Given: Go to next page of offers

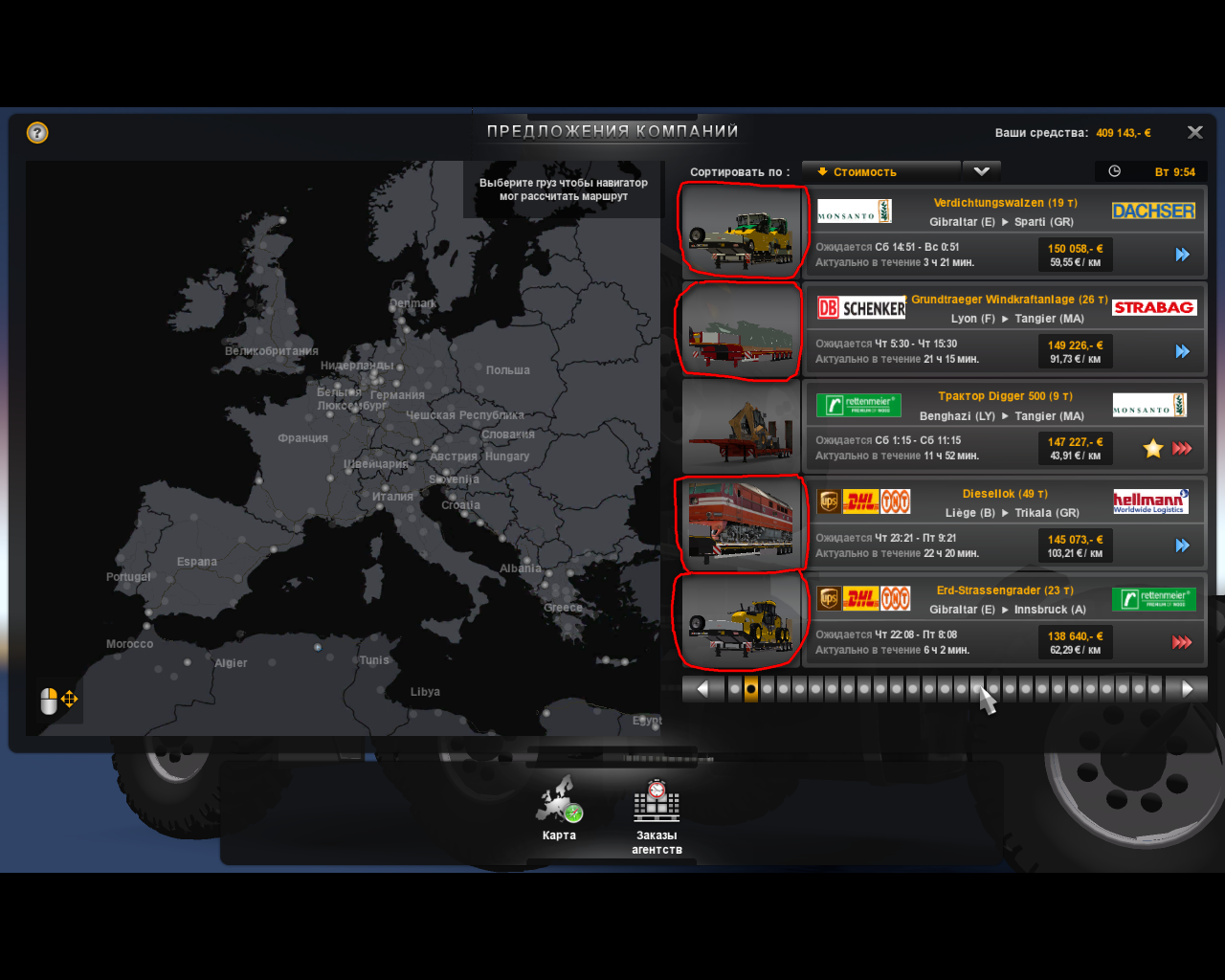Looking at the screenshot, I should [x=1187, y=688].
